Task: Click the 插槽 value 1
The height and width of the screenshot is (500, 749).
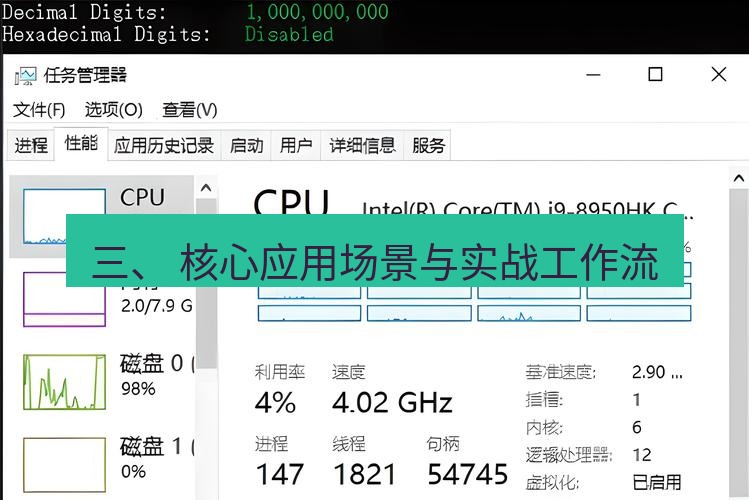Action: pos(636,400)
